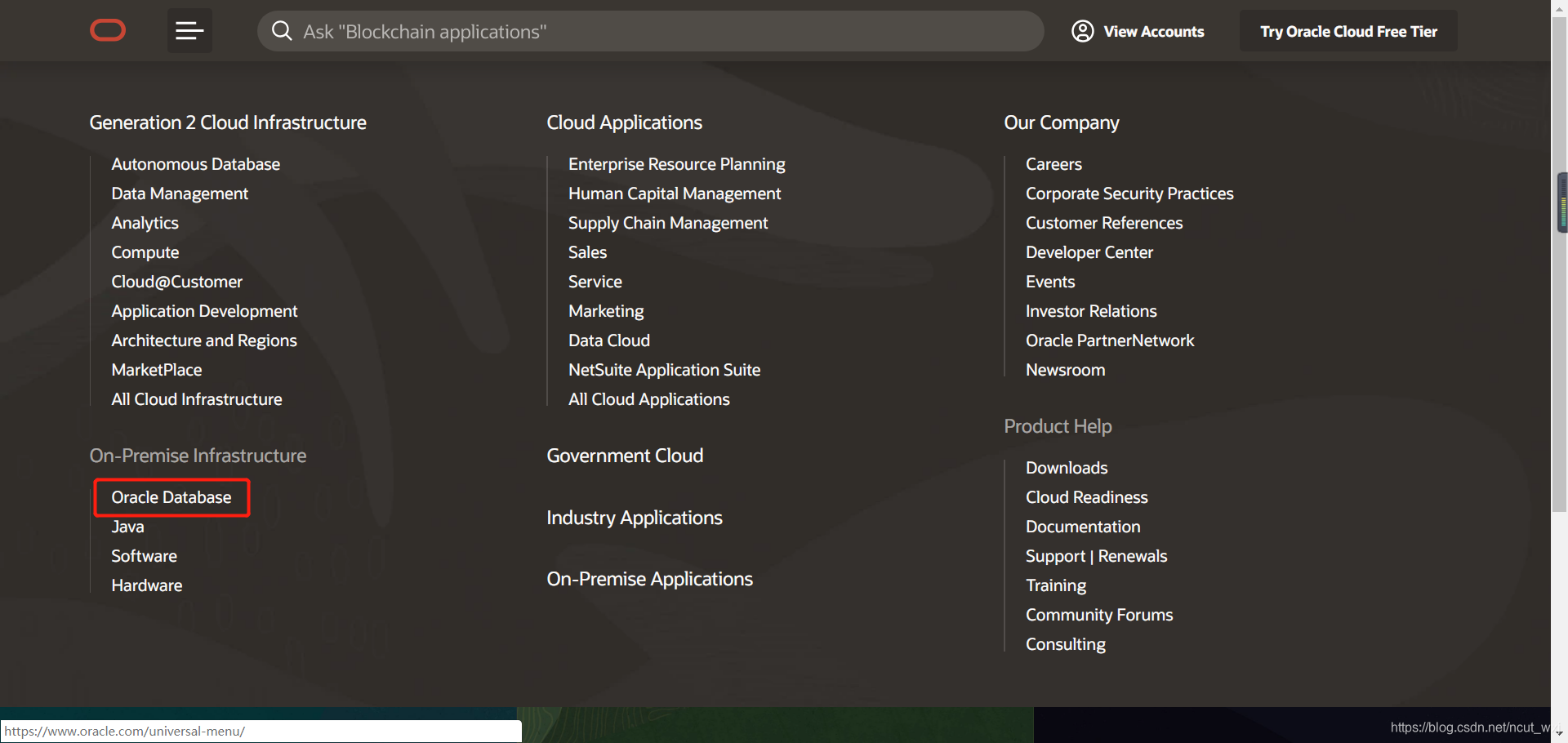Open Oracle PartnerNetwork
1568x743 pixels.
pos(1111,340)
